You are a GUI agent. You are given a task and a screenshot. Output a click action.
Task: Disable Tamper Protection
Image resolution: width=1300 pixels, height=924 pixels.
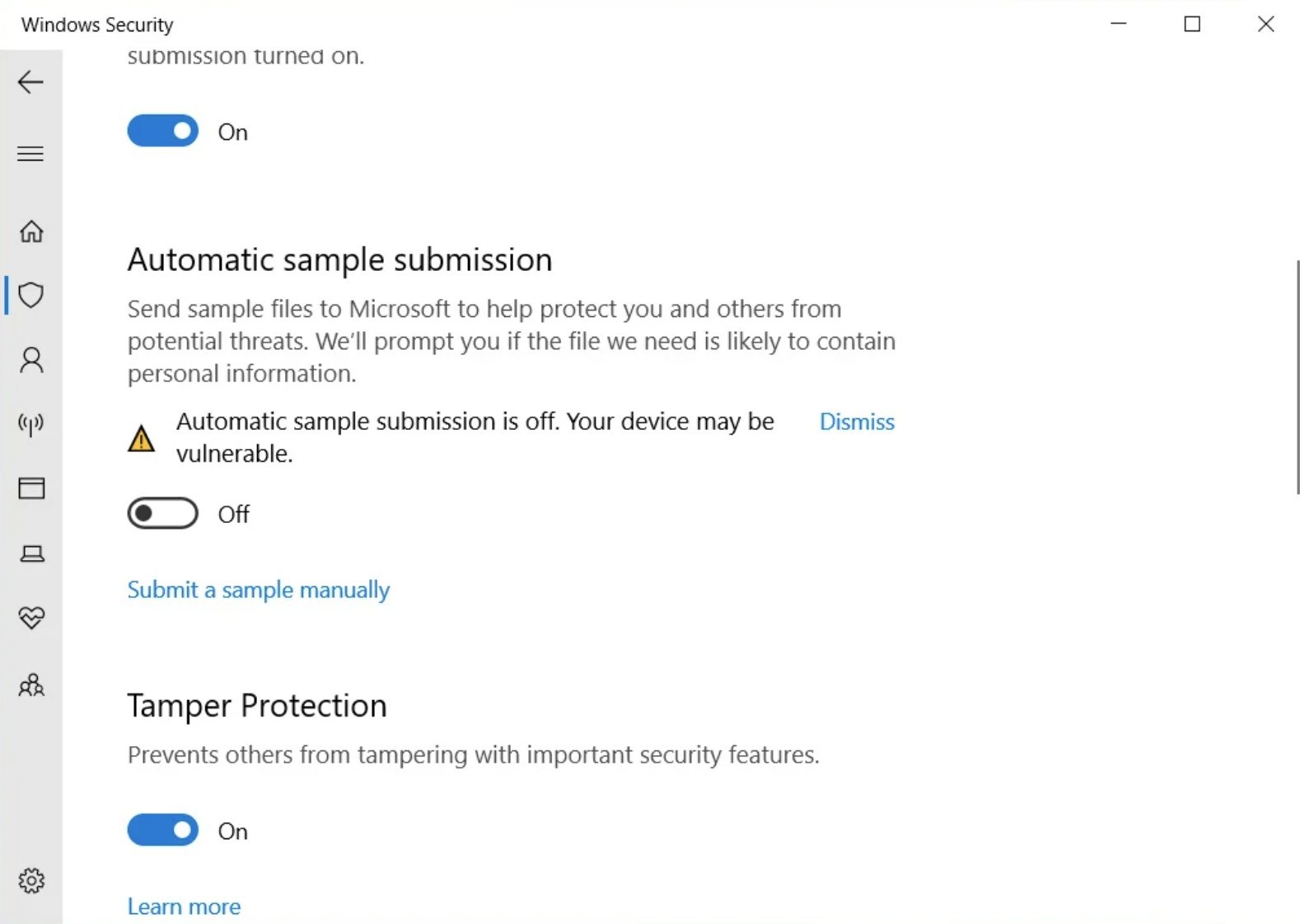tap(162, 830)
